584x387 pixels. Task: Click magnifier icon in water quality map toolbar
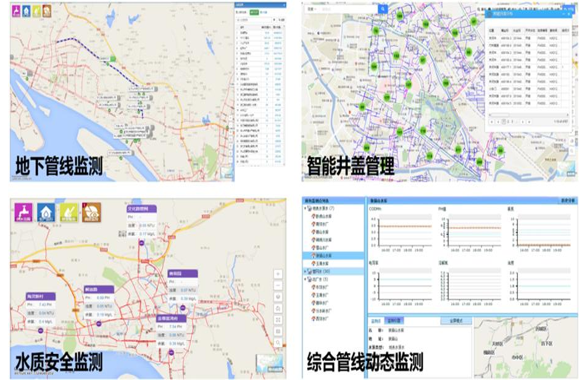278,343
